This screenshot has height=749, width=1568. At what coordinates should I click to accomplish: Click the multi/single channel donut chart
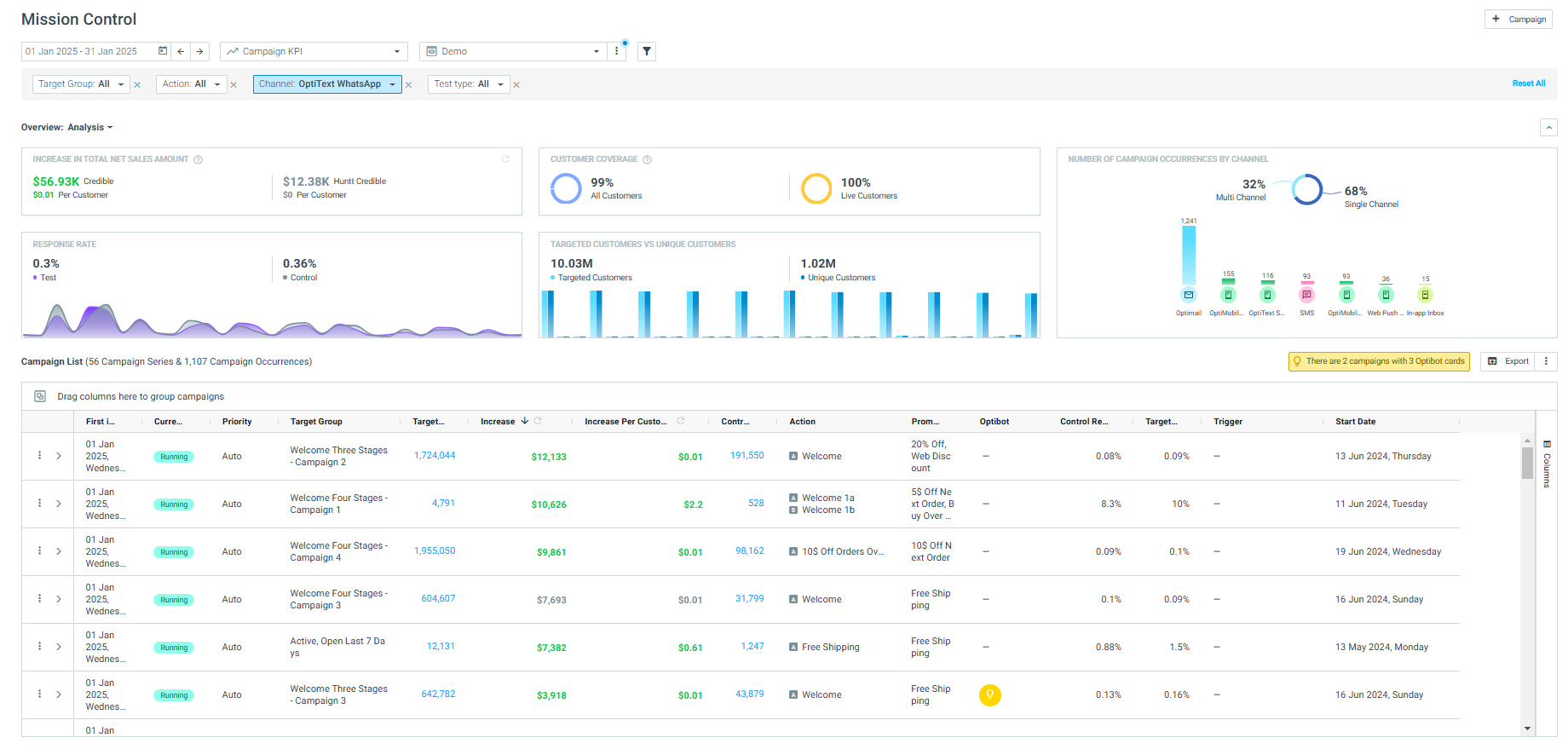[x=1306, y=189]
